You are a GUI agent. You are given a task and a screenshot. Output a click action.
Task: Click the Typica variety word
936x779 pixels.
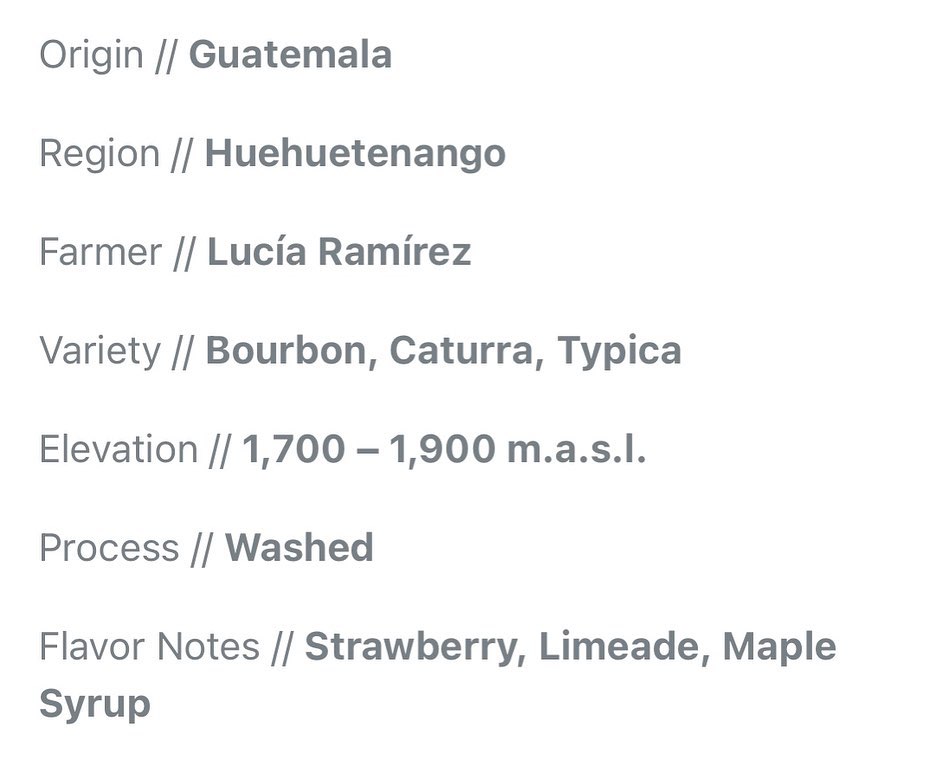pos(619,352)
